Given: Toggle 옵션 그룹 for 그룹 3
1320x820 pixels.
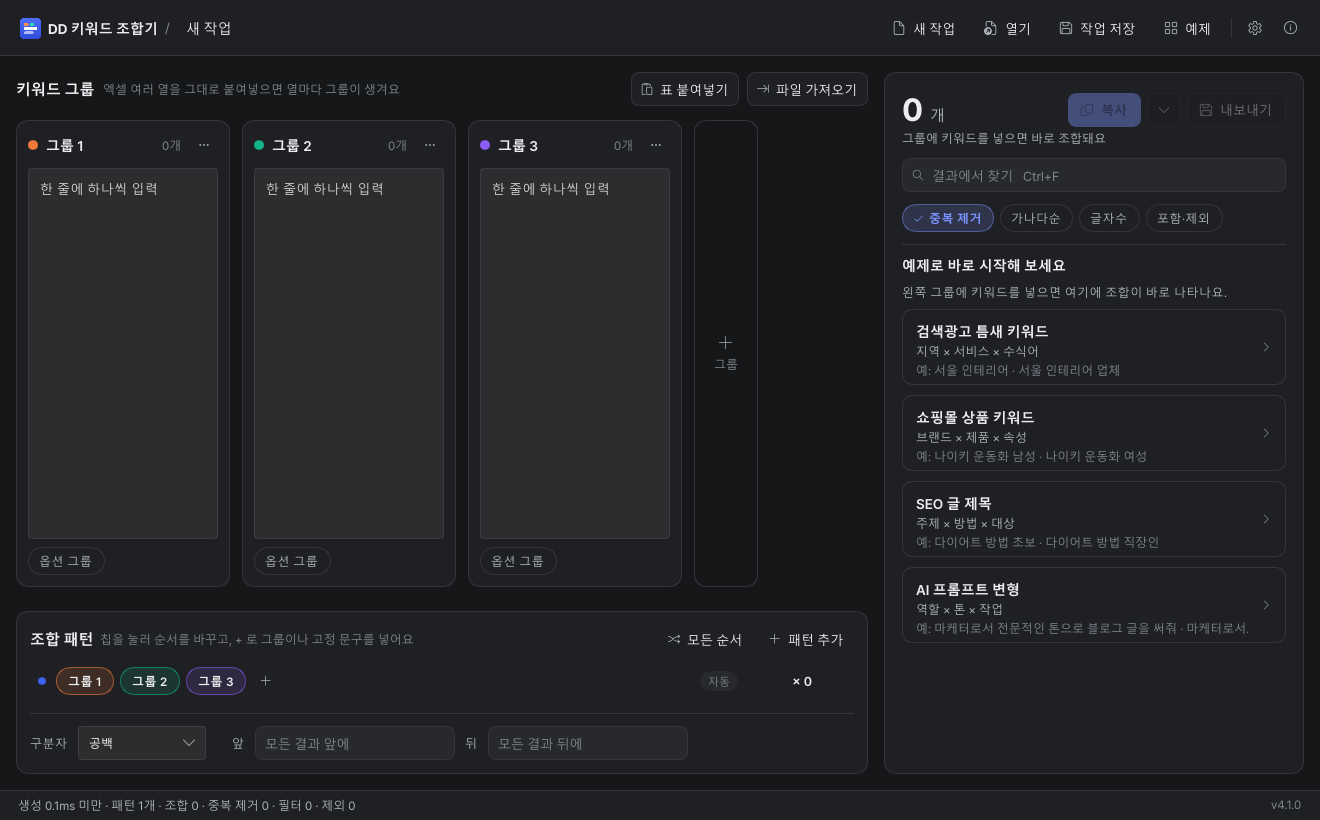Looking at the screenshot, I should coord(518,561).
